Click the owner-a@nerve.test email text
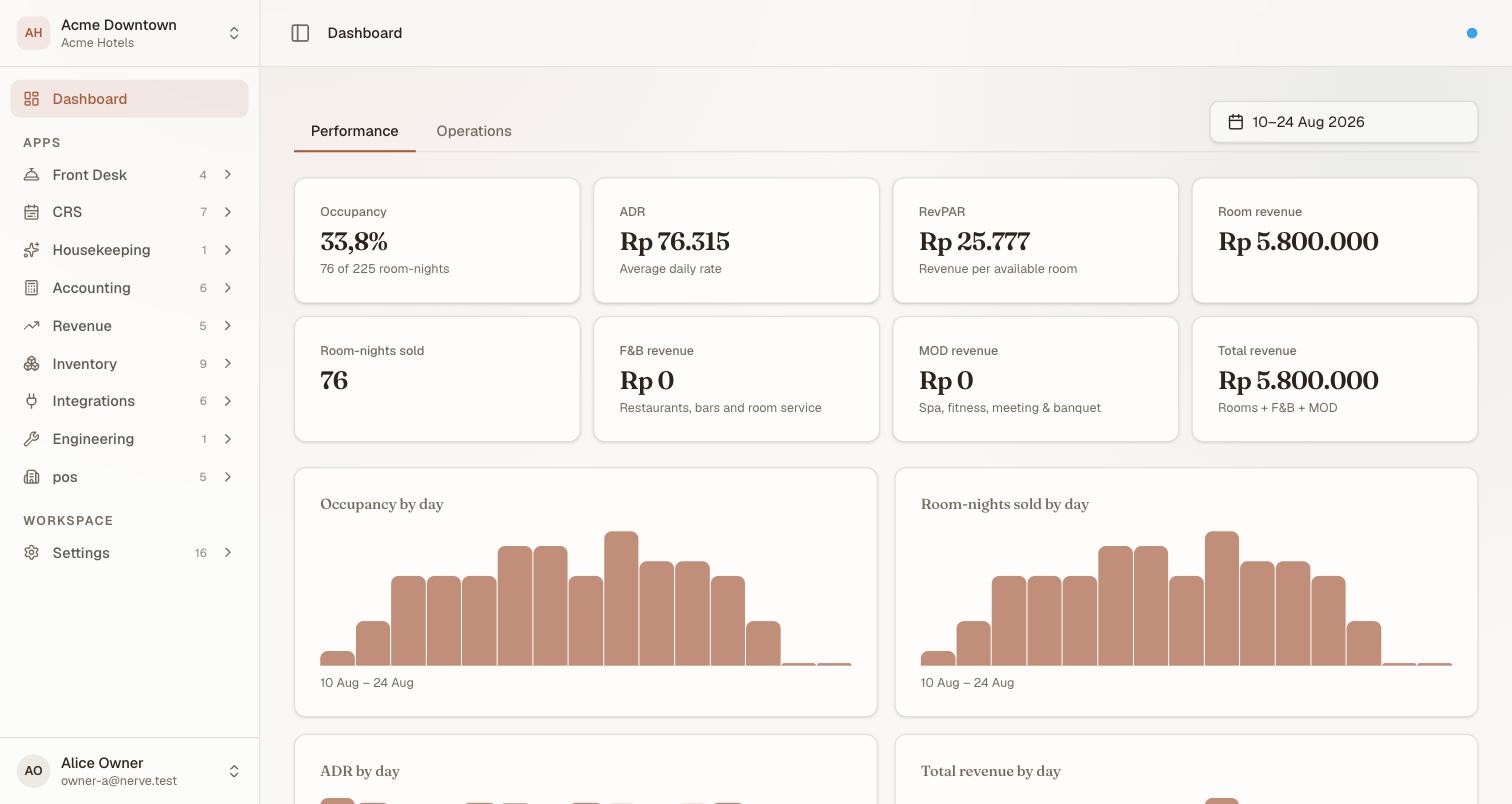This screenshot has height=804, width=1512. [119, 781]
